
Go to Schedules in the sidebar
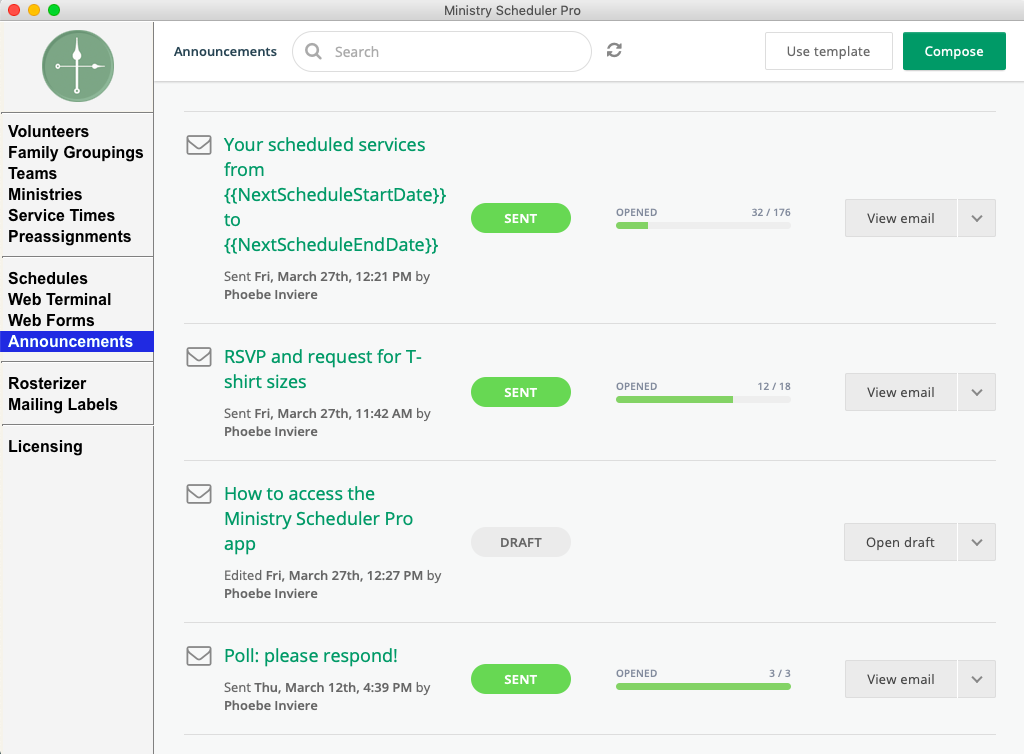(48, 278)
